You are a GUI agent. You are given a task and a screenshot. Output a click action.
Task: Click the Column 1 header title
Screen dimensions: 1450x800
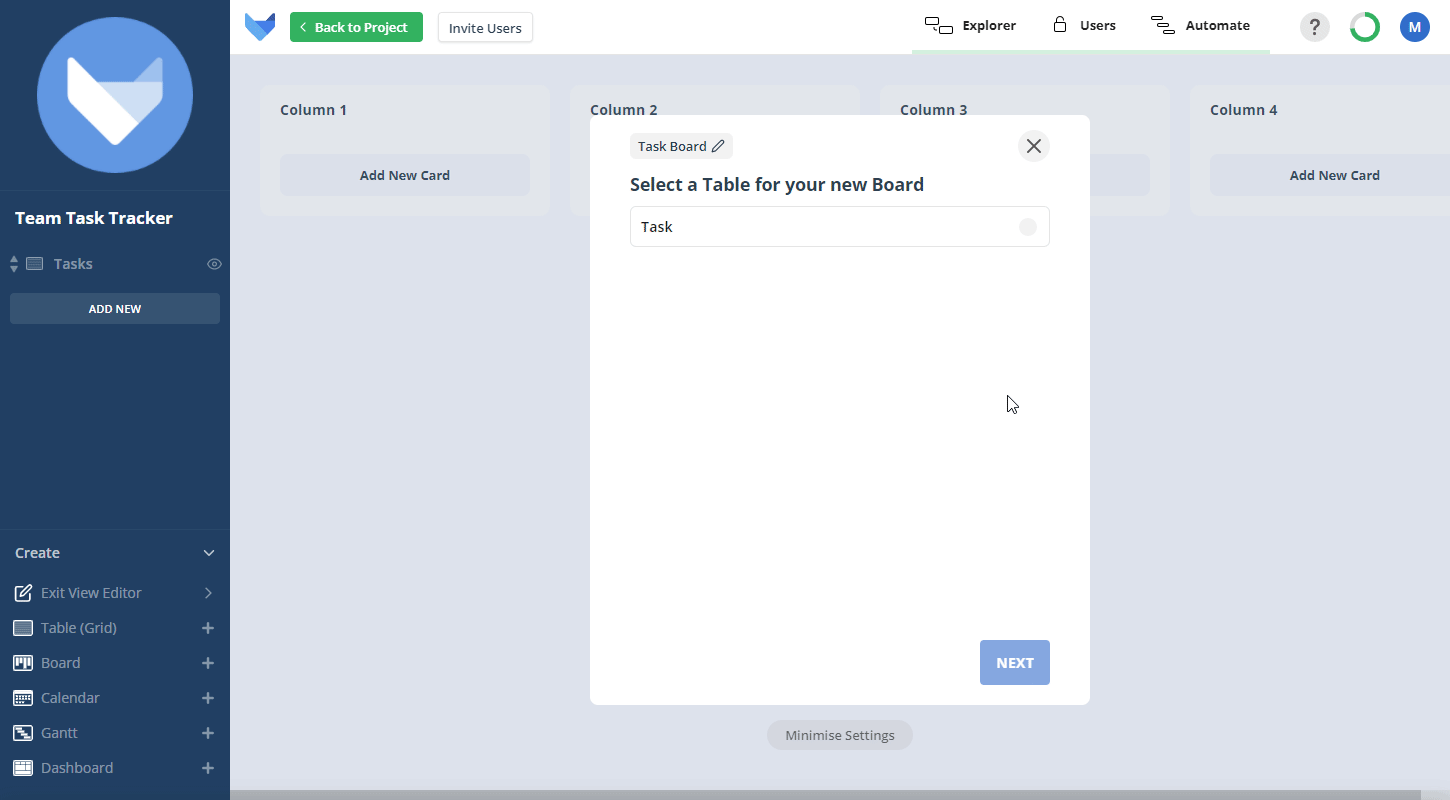click(x=313, y=110)
